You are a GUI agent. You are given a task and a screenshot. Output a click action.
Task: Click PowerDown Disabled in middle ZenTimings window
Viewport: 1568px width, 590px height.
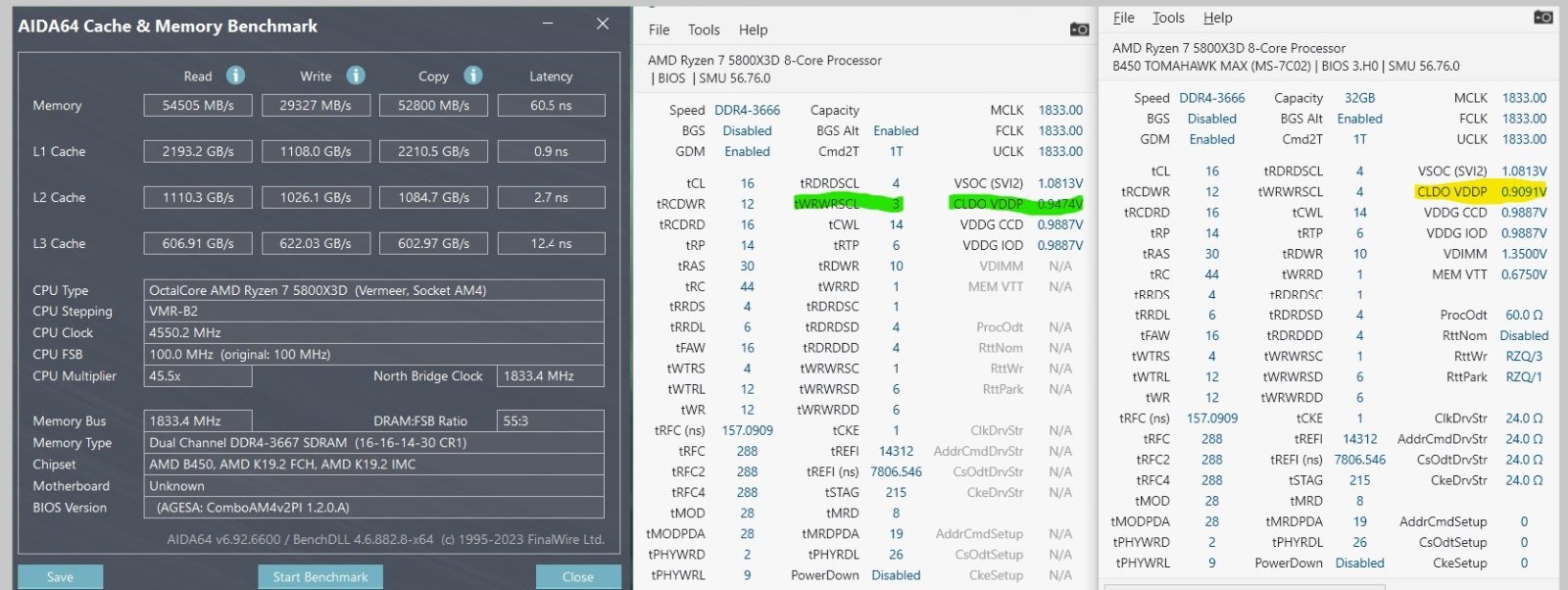tap(896, 575)
